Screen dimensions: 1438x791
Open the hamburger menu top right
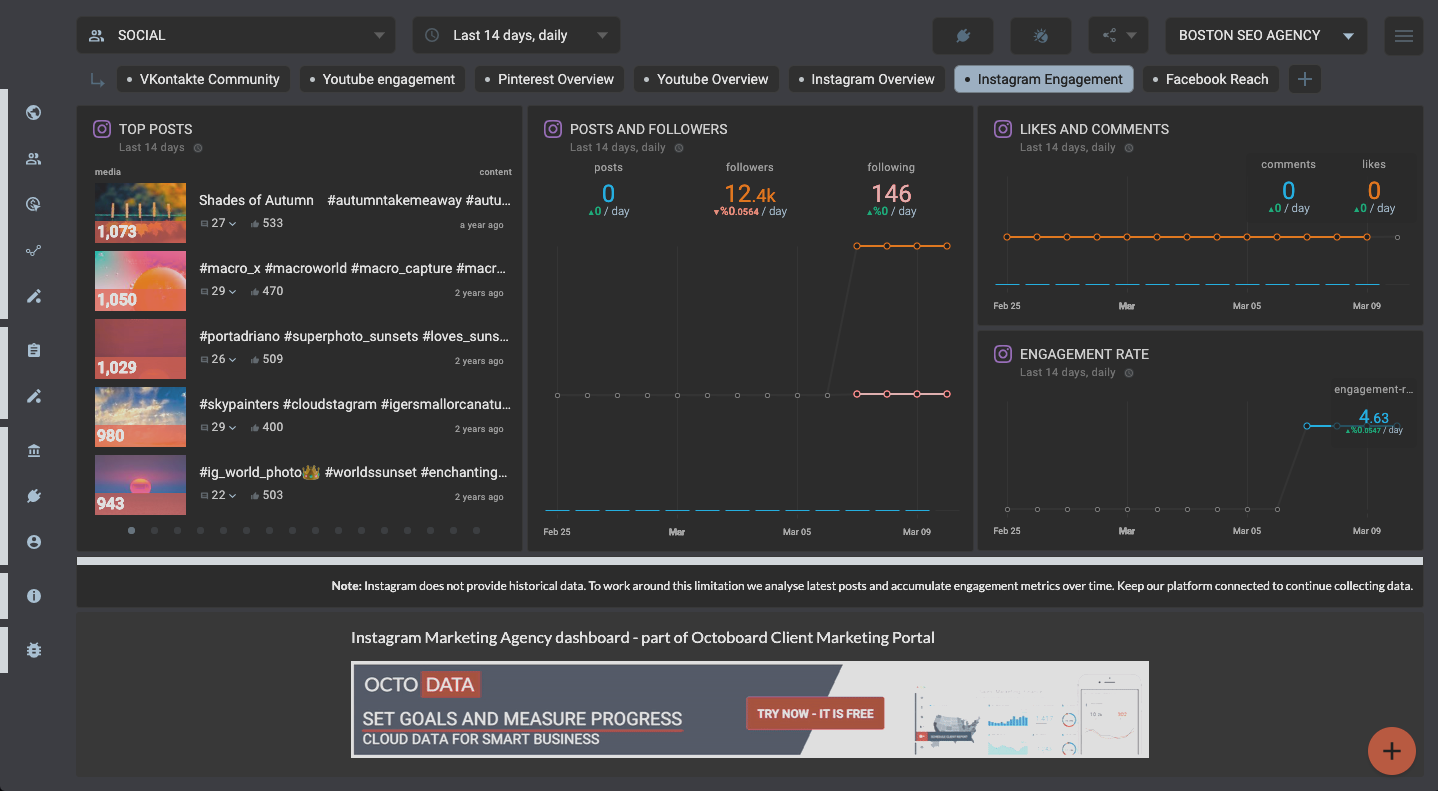tap(1404, 35)
